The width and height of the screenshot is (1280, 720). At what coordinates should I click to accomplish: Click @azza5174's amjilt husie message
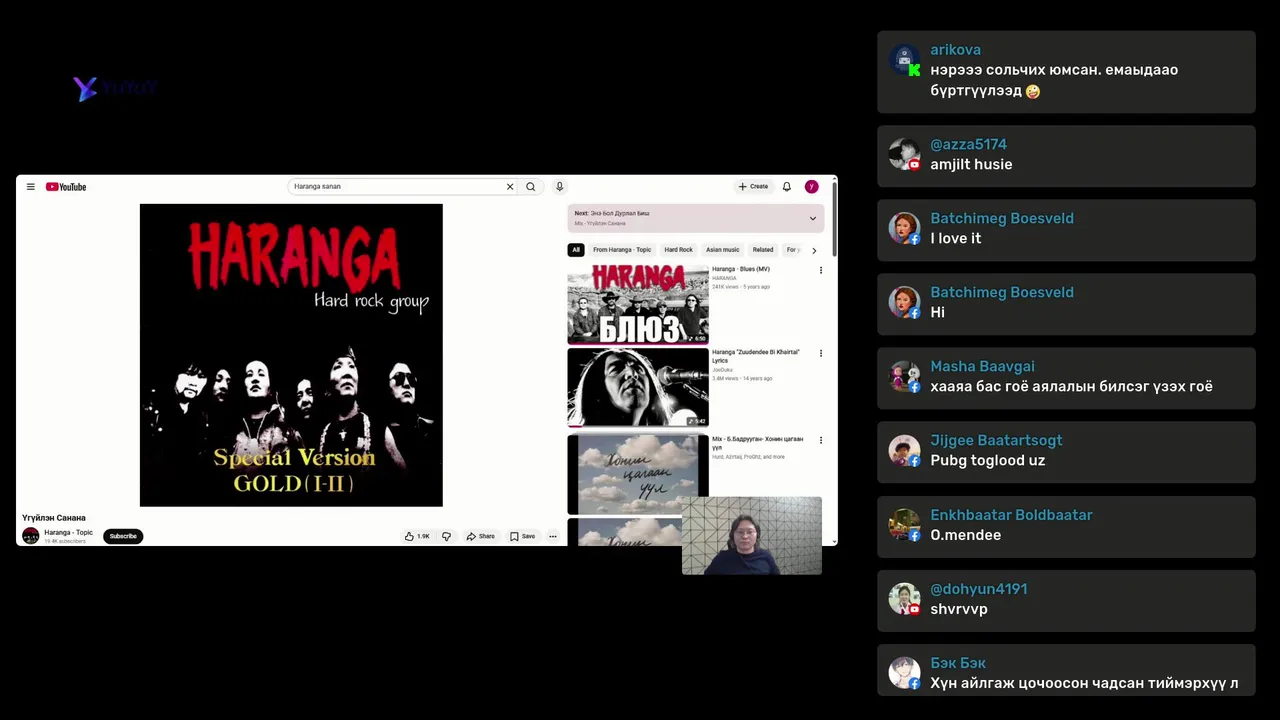point(1066,155)
